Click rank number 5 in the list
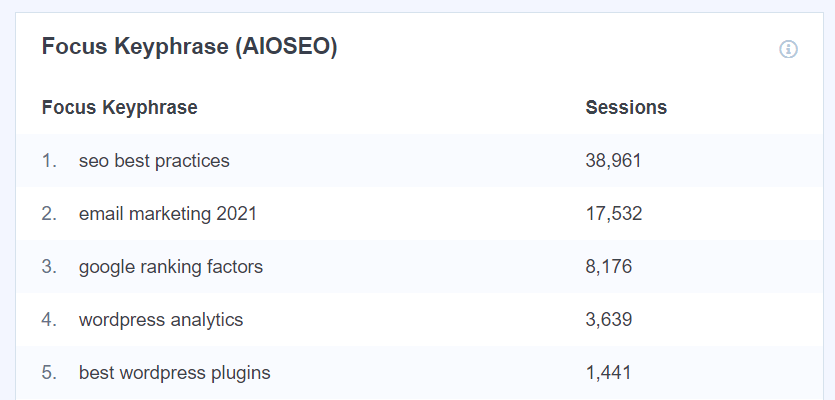 click(49, 373)
